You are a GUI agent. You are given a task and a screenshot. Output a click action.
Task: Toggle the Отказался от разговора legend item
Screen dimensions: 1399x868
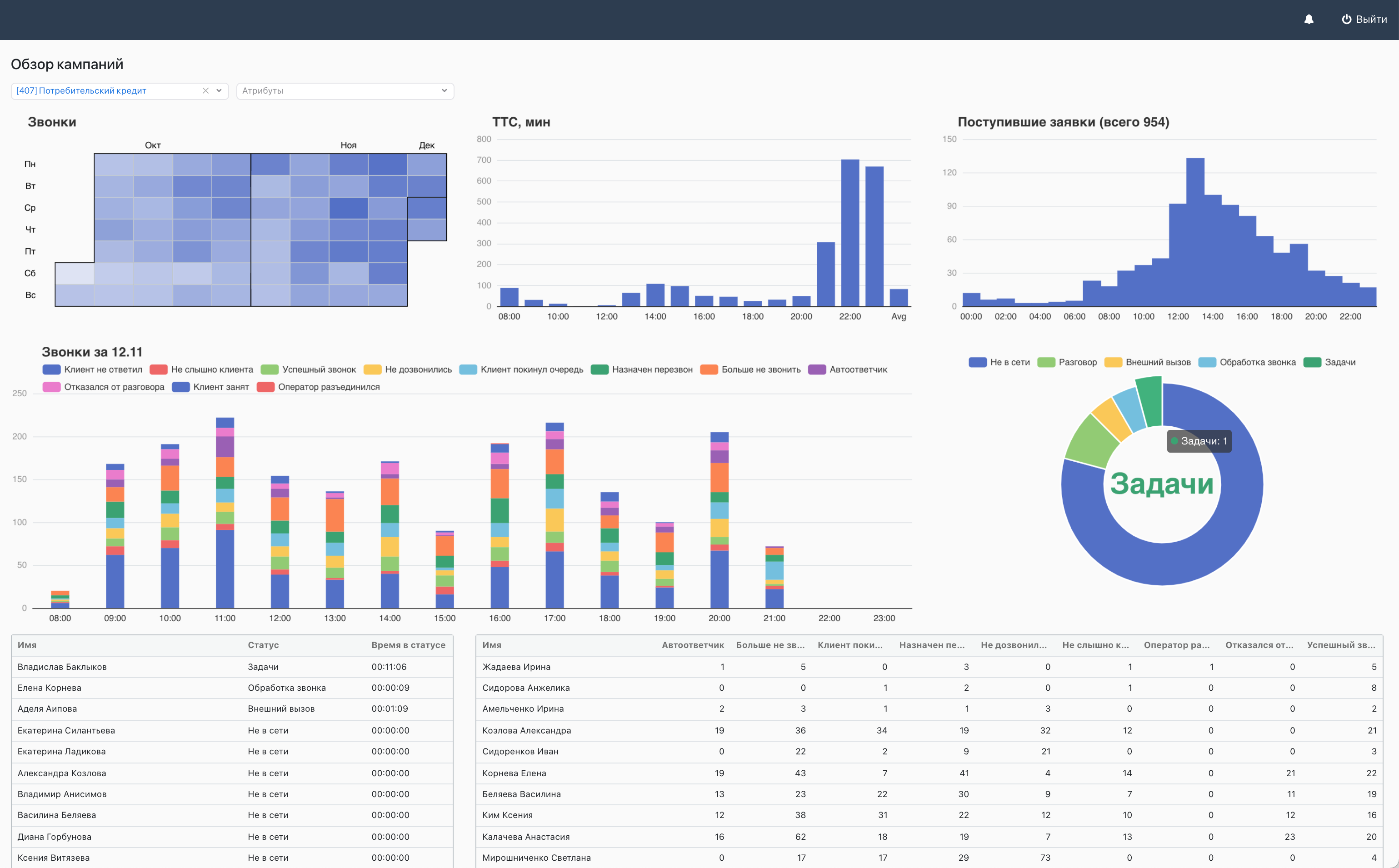point(103,387)
